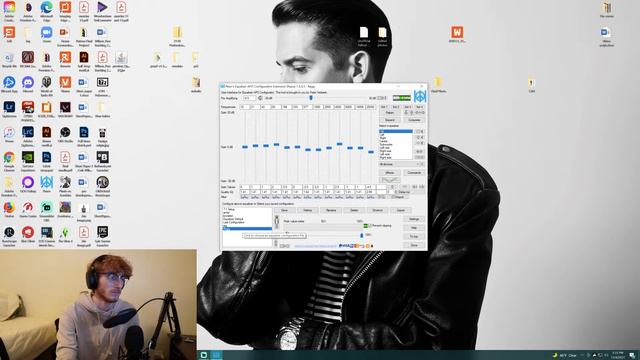
Task: Open the notification center in the taskbar
Action: (632, 355)
